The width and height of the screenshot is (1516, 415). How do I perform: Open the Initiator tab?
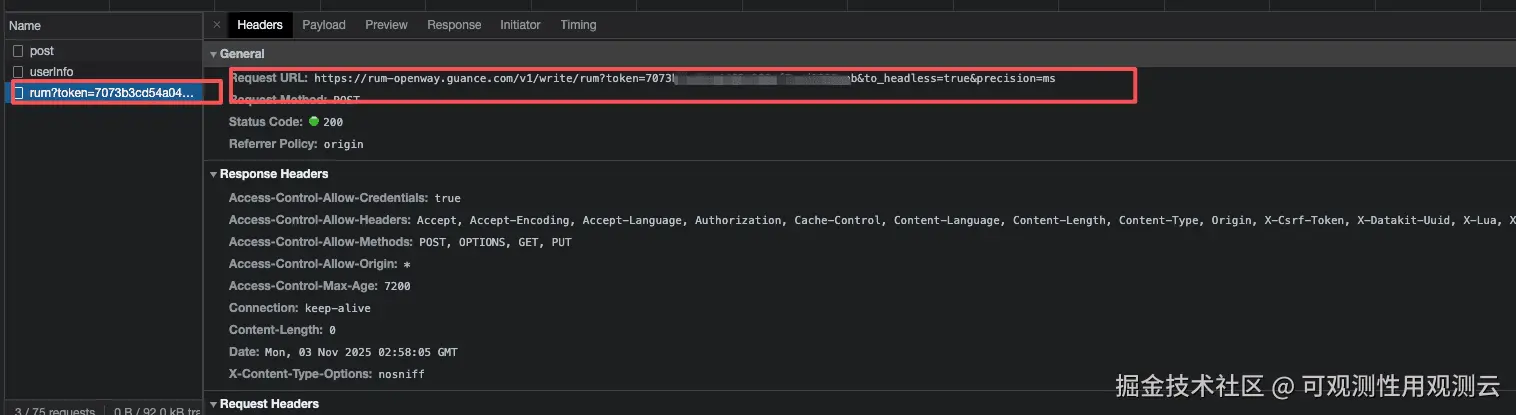point(520,25)
